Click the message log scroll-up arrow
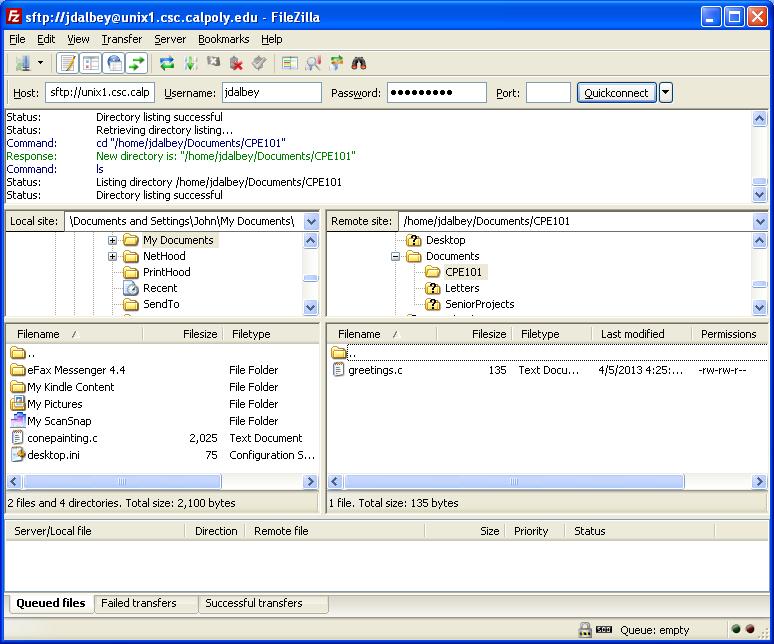This screenshot has width=774, height=644. (759, 118)
